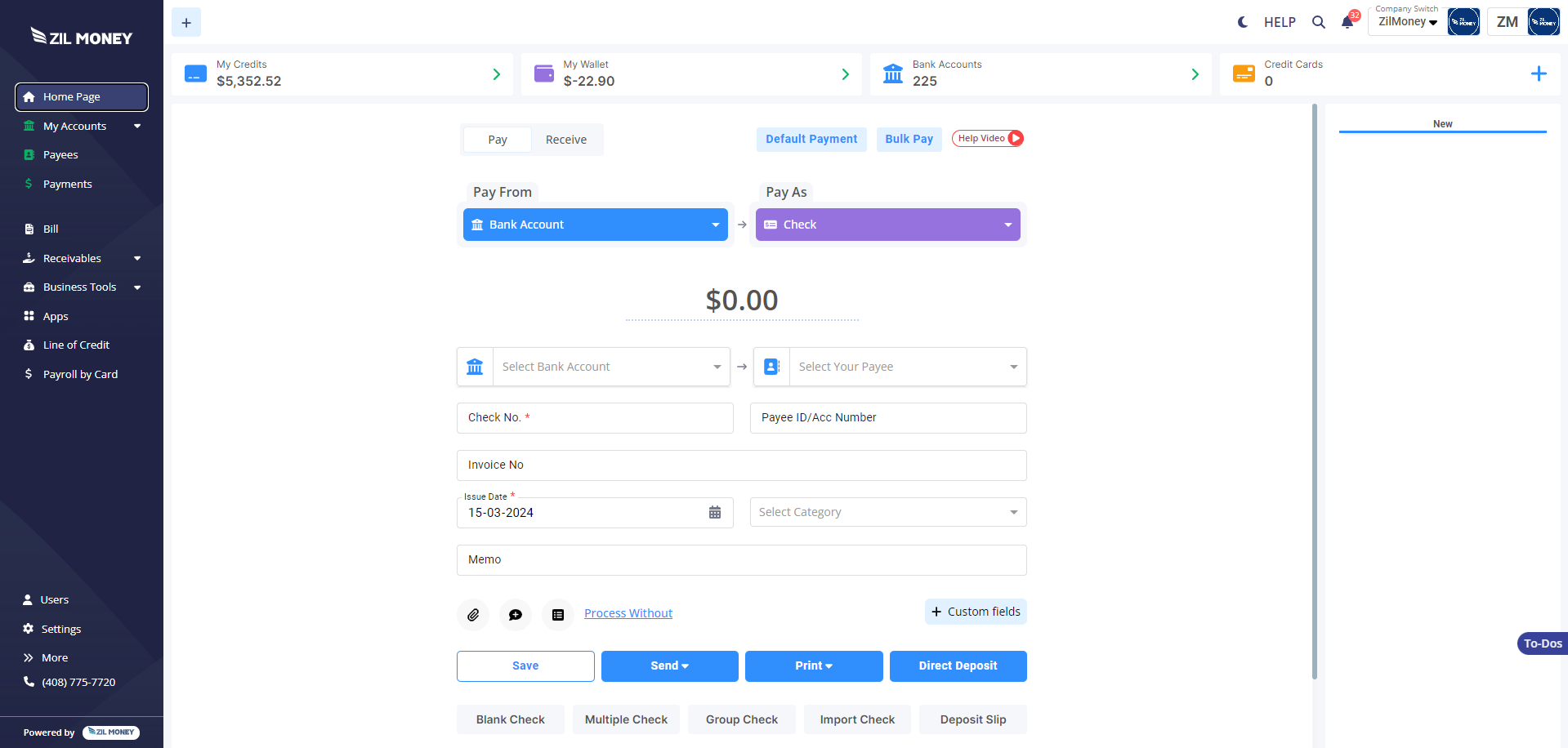
Task: Click the Bulk Pay button
Action: [x=909, y=139]
